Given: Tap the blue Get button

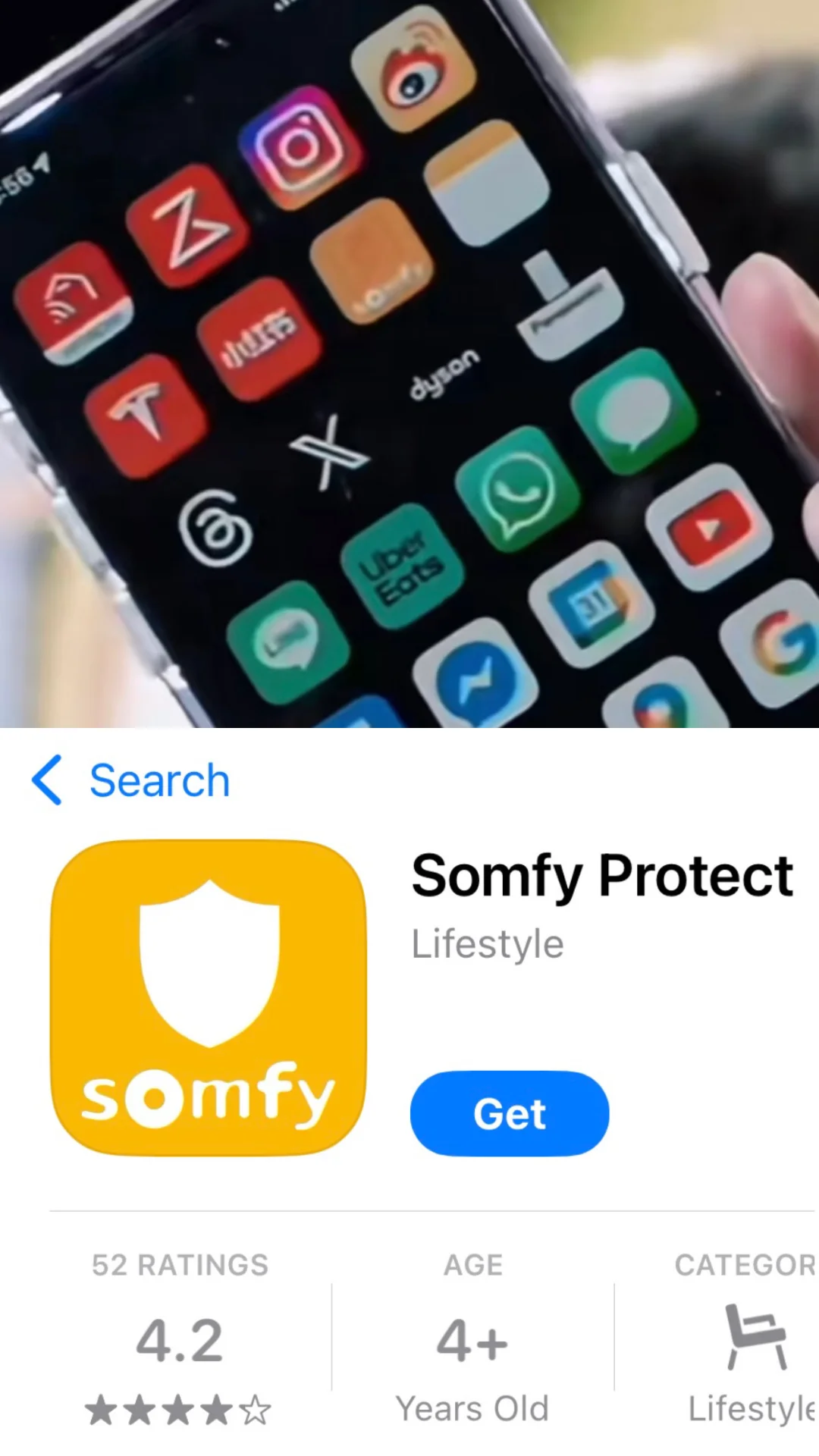Looking at the screenshot, I should 510,1113.
